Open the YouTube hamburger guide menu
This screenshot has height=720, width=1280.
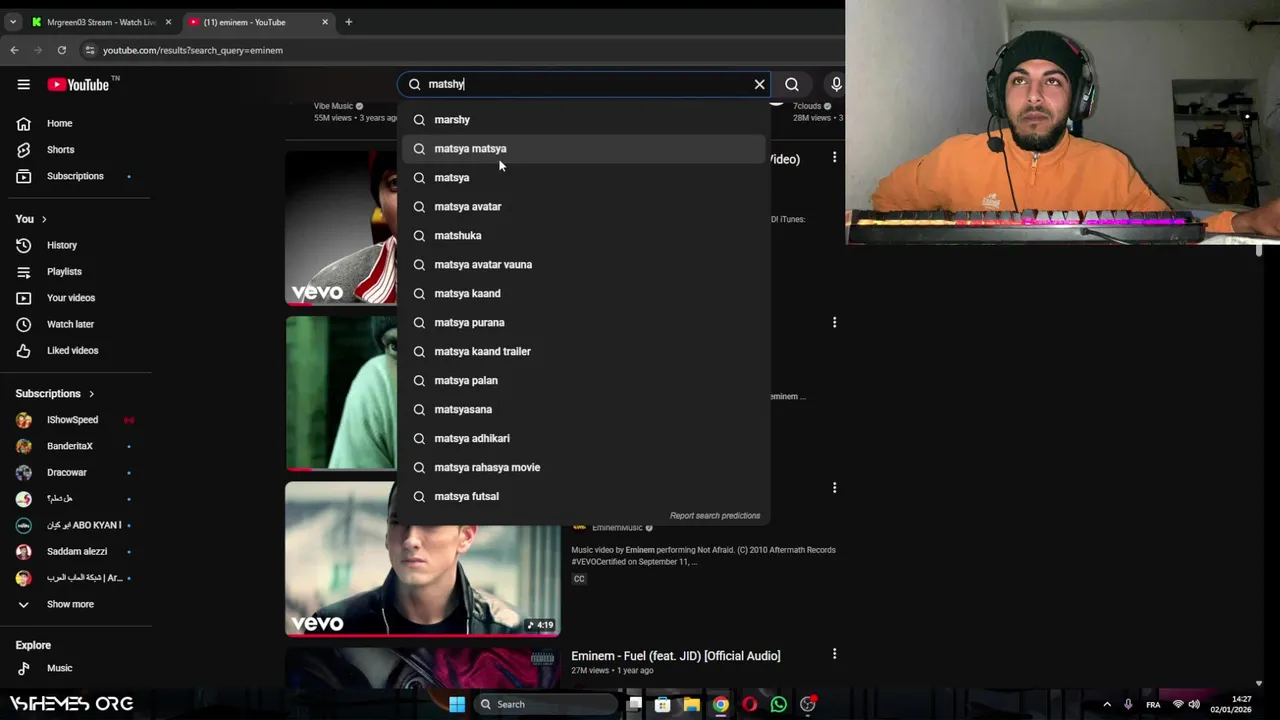click(23, 84)
